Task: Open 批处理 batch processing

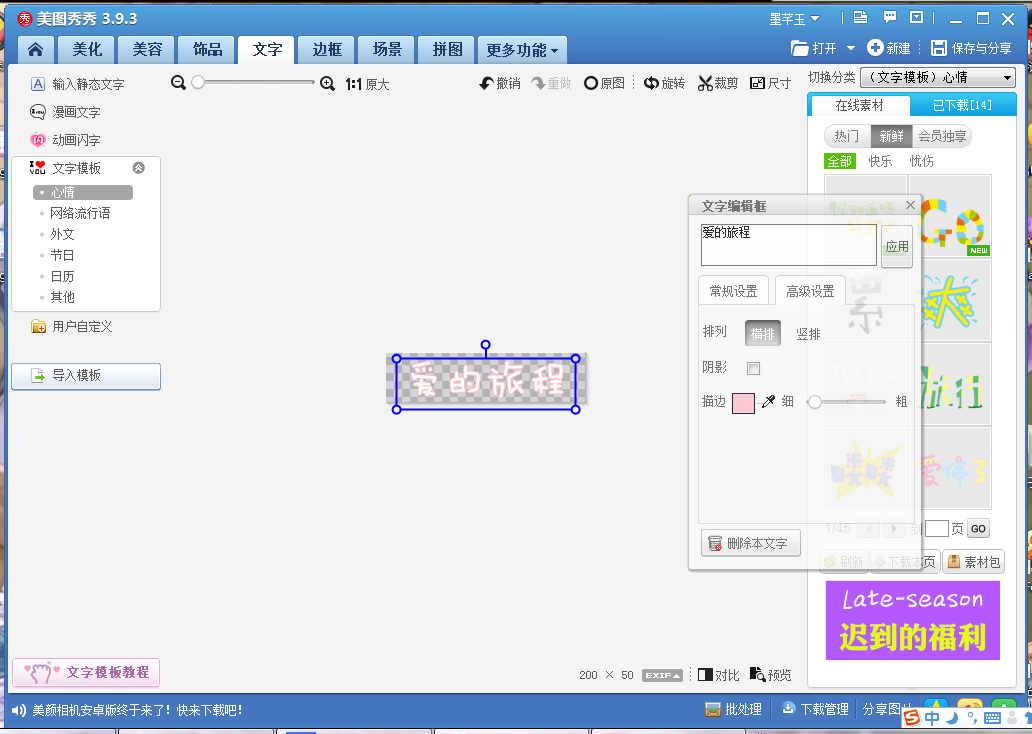Action: 733,709
